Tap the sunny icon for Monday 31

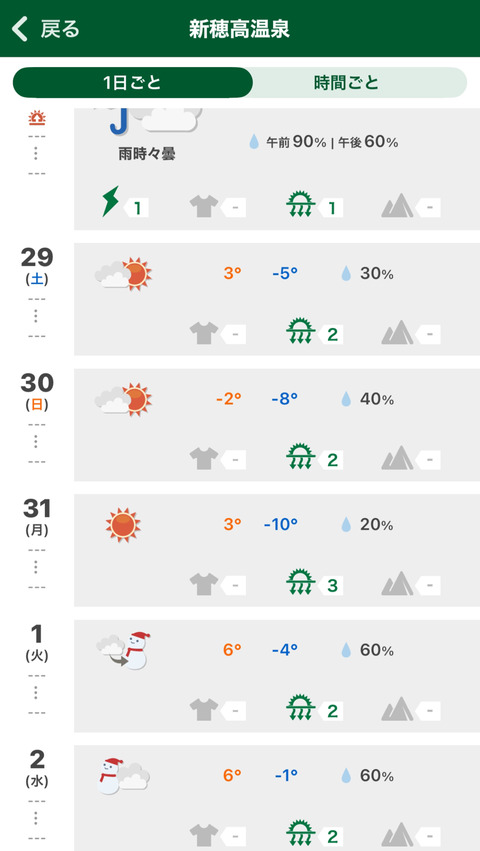coord(123,525)
